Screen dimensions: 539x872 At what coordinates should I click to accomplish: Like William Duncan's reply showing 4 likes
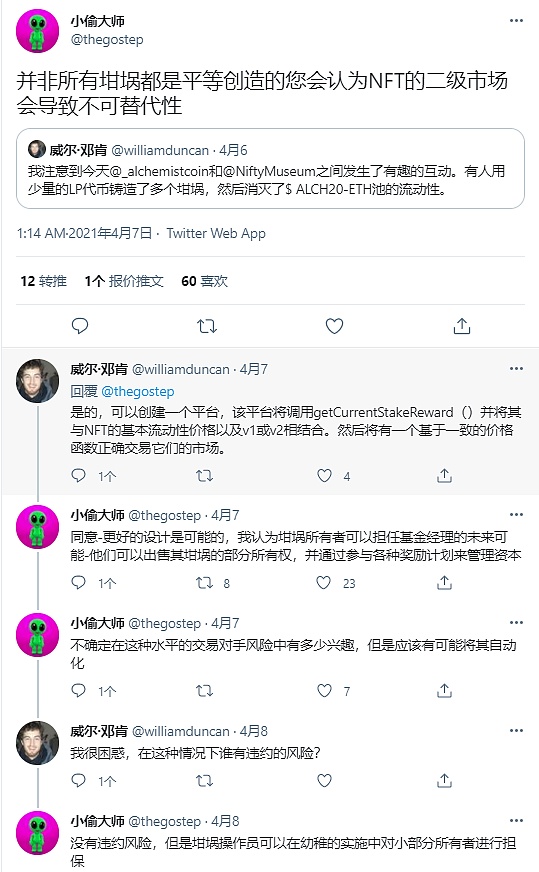click(324, 475)
